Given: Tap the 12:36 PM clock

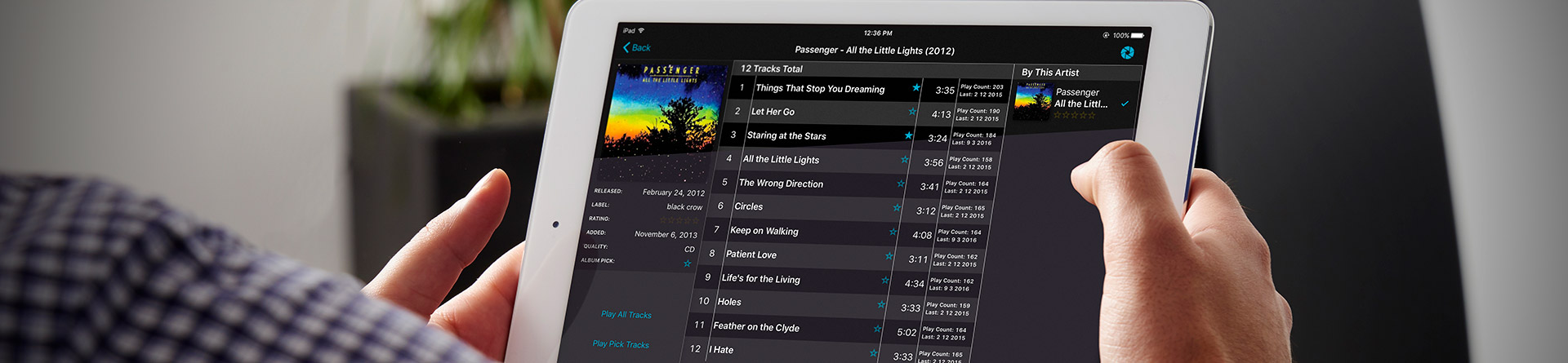Looking at the screenshot, I should pos(878,33).
